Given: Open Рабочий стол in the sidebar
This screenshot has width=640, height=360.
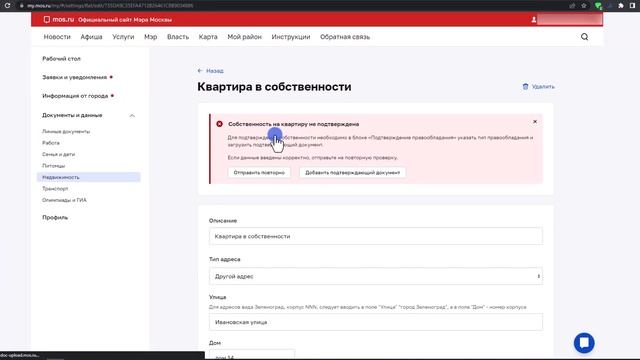Looking at the screenshot, I should pos(62,59).
